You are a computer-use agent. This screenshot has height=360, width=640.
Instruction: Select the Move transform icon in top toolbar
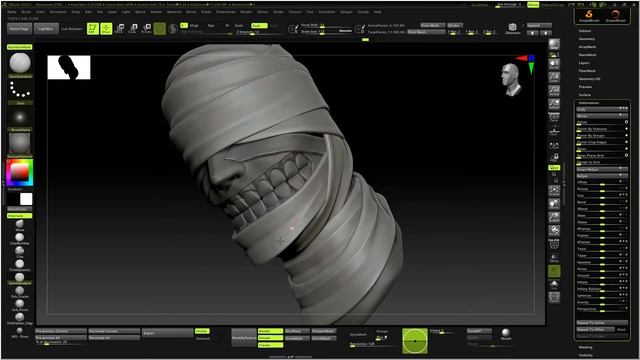coord(120,29)
